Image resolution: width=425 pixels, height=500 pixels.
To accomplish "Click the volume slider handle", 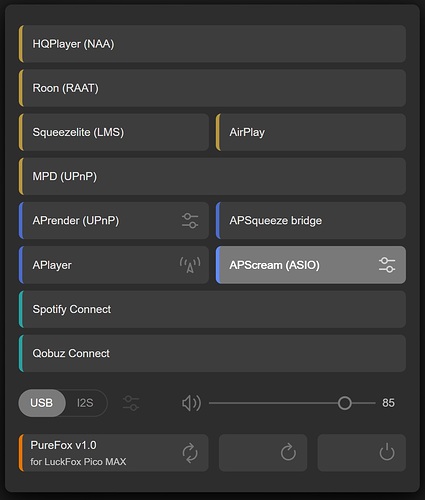I will click(x=344, y=403).
